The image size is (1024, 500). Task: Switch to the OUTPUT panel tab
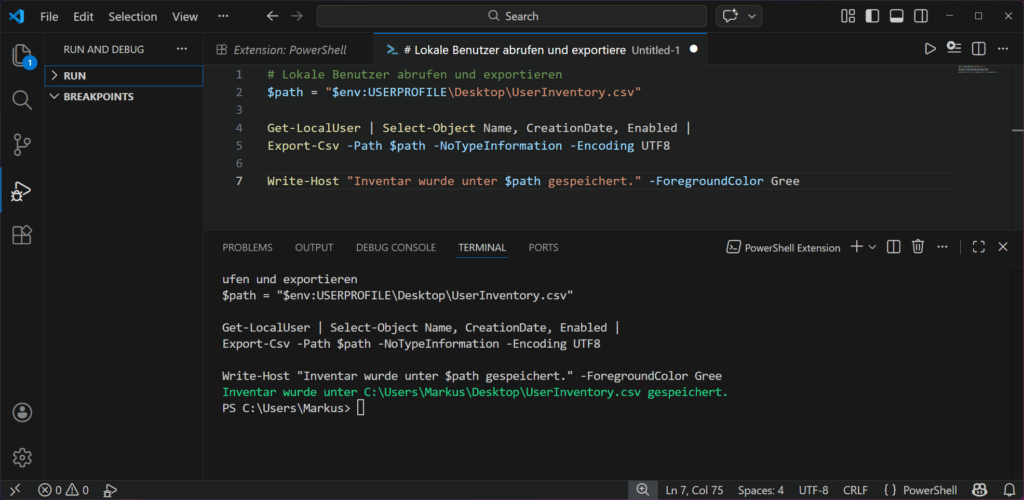314,247
